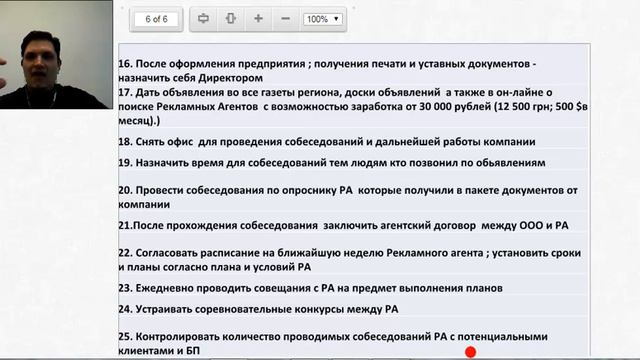Image resolution: width=640 pixels, height=360 pixels.
Task: Click the line "клиентами и БП"
Action: point(159,351)
